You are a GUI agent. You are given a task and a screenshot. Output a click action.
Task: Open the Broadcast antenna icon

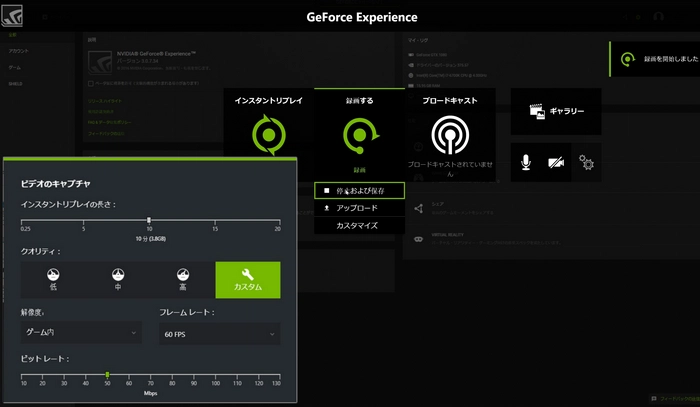coord(449,134)
